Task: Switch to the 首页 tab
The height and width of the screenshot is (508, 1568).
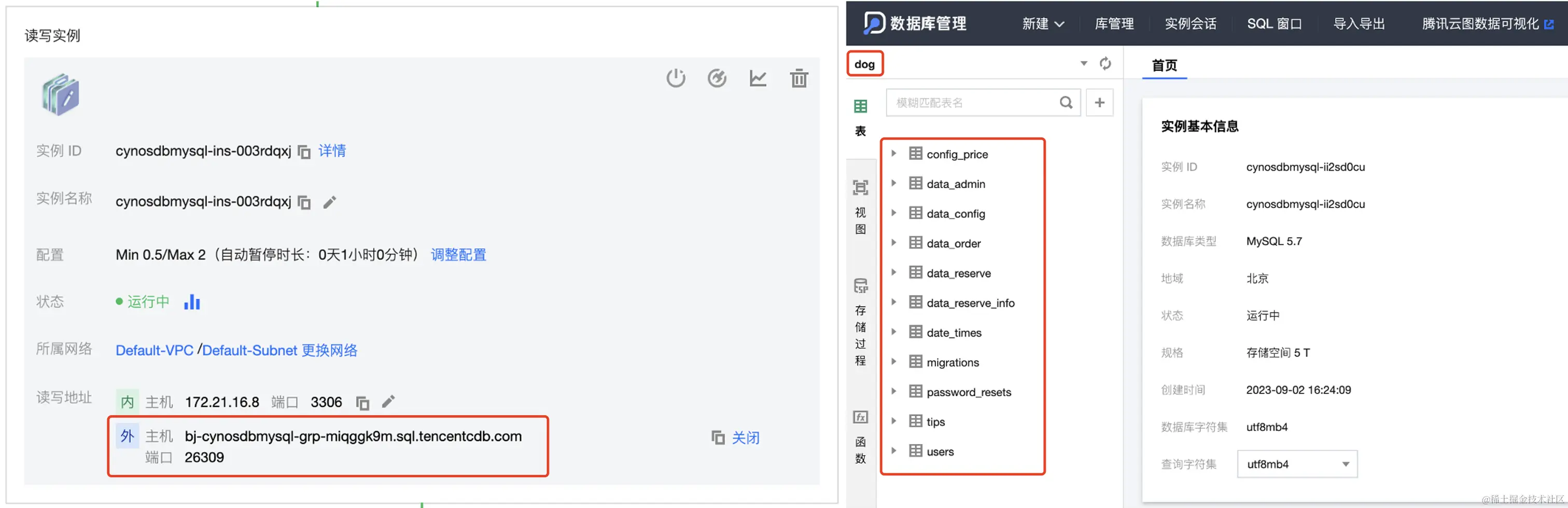Action: coord(1164,65)
